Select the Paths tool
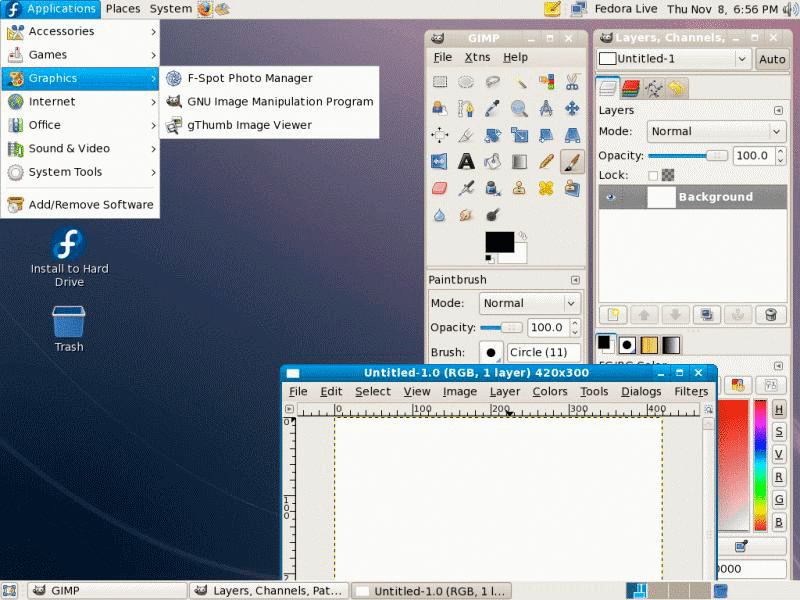The width and height of the screenshot is (800, 600). click(x=466, y=108)
